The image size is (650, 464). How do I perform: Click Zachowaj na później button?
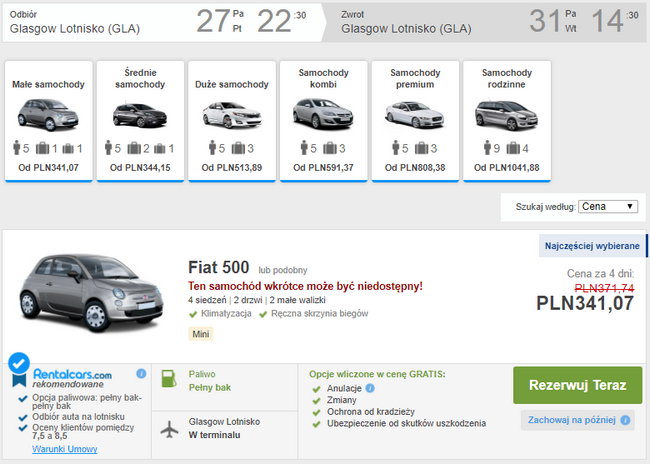coord(577,420)
